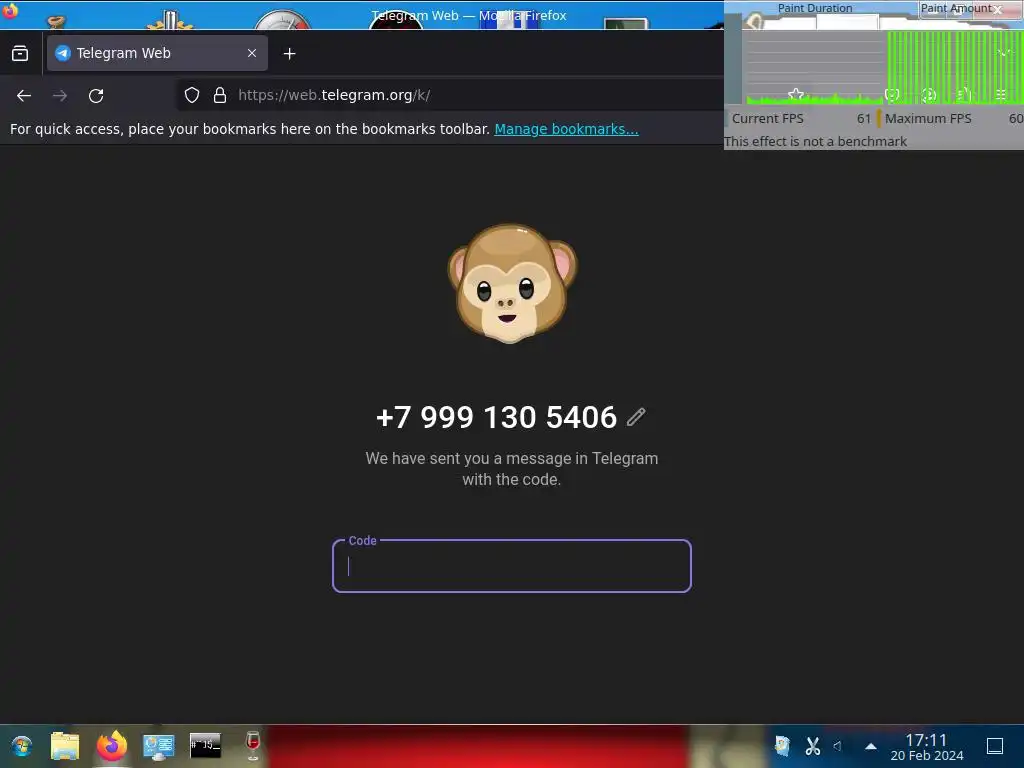This screenshot has height=768, width=1024.
Task: Open the volume control tray icon
Action: coord(838,746)
